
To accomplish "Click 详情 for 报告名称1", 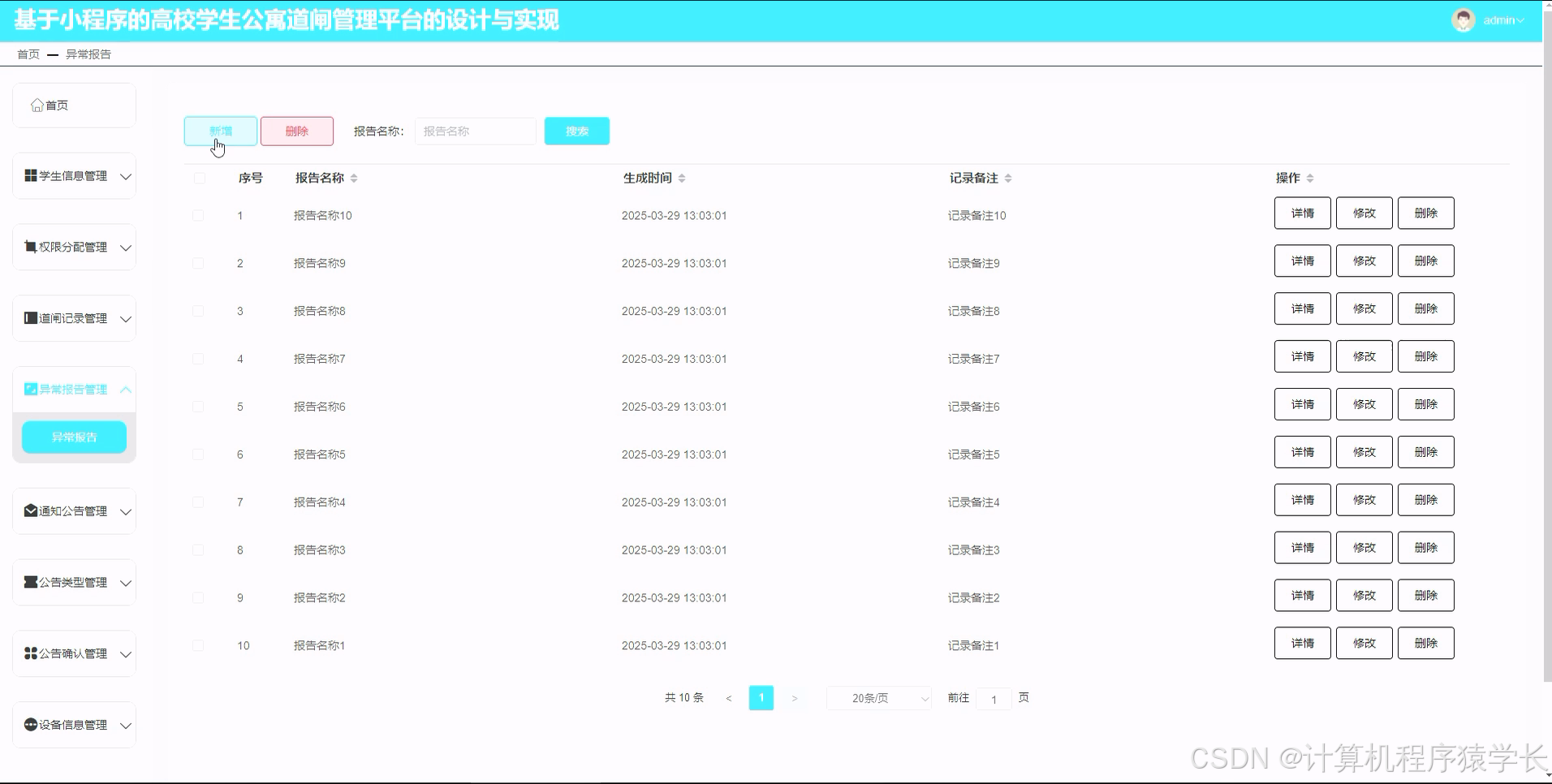I will tap(1302, 642).
